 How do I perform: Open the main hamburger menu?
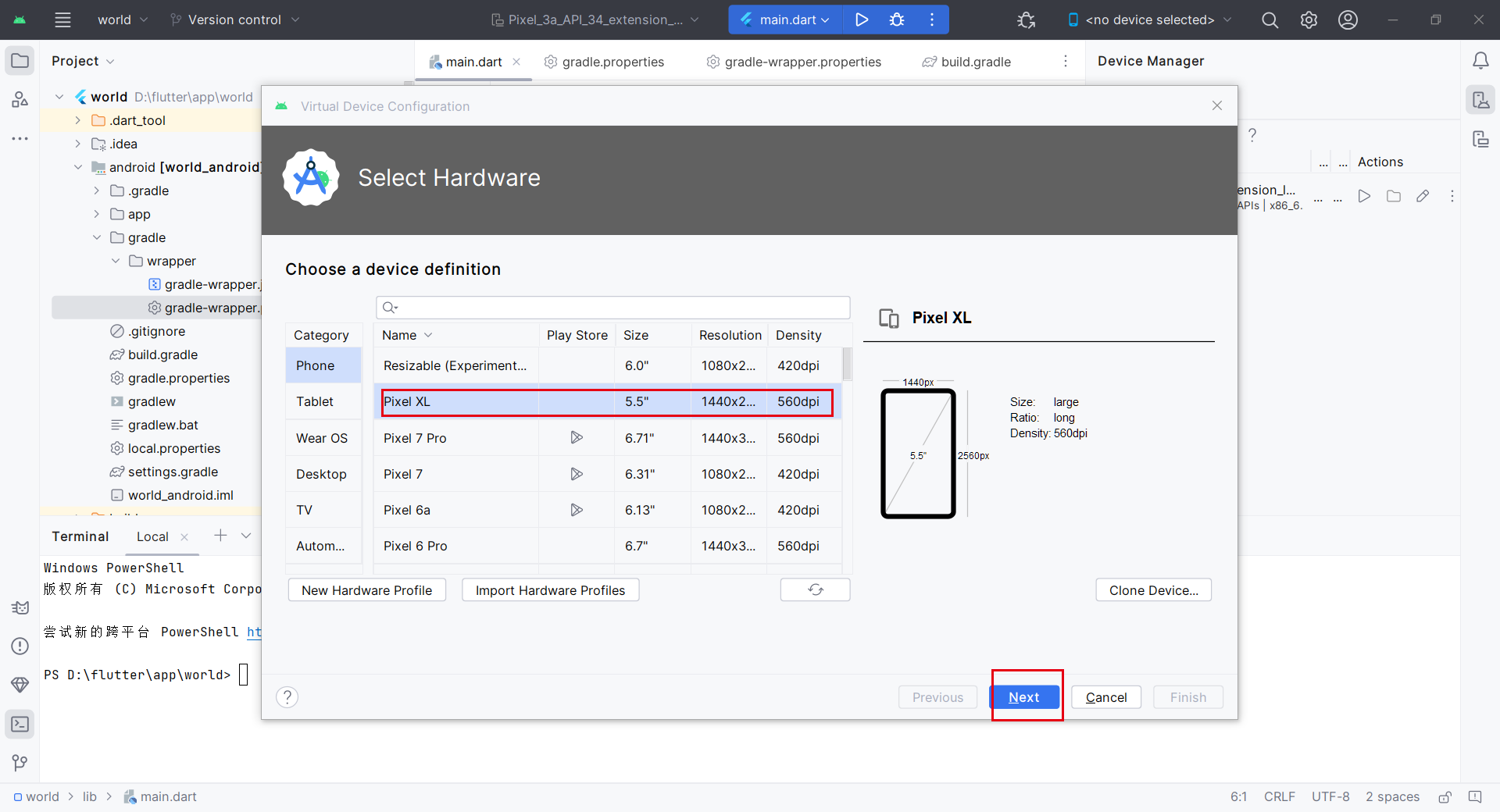62,20
